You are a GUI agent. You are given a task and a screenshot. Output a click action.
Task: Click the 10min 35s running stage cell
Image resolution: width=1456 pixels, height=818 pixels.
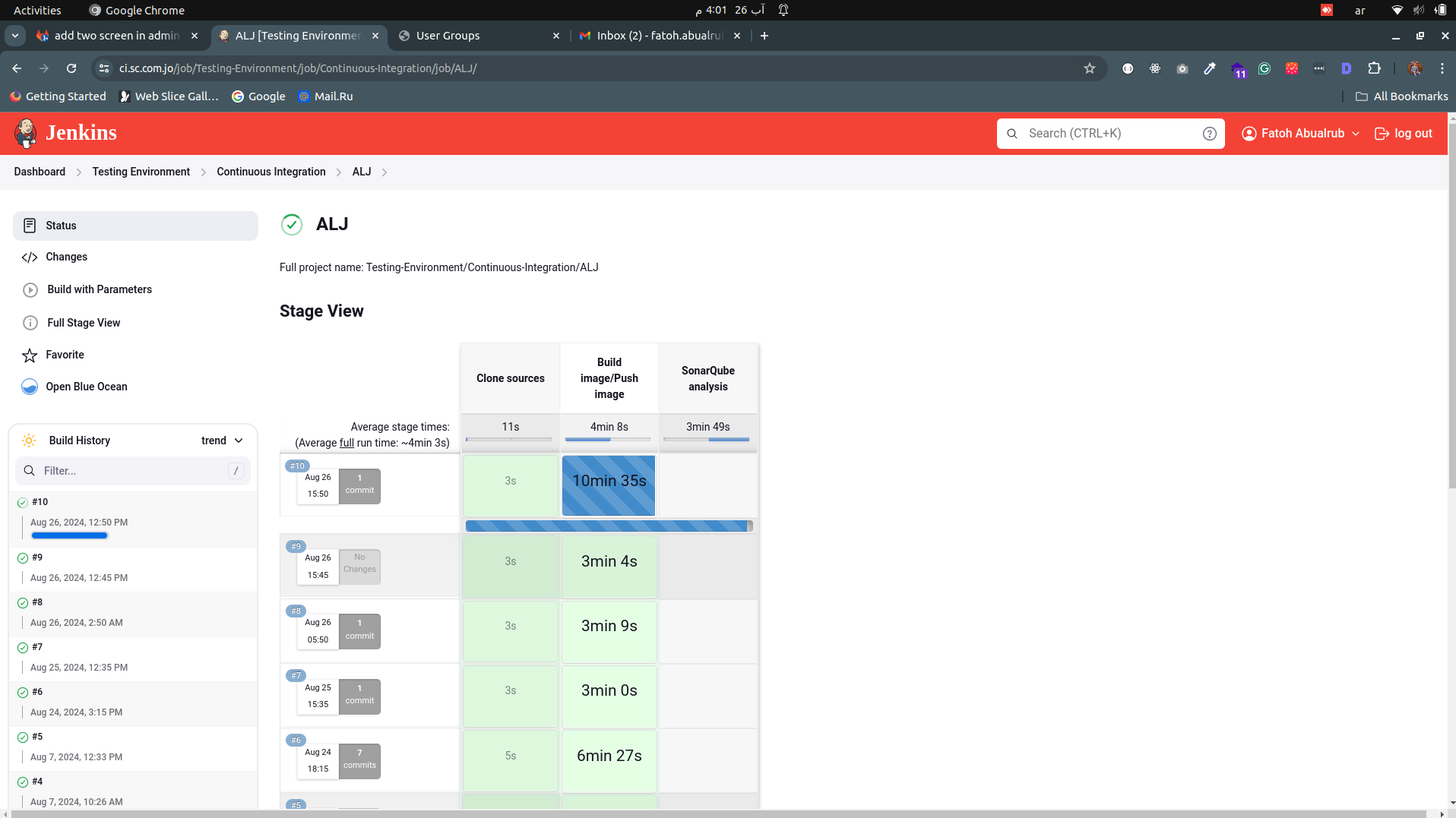coord(609,485)
